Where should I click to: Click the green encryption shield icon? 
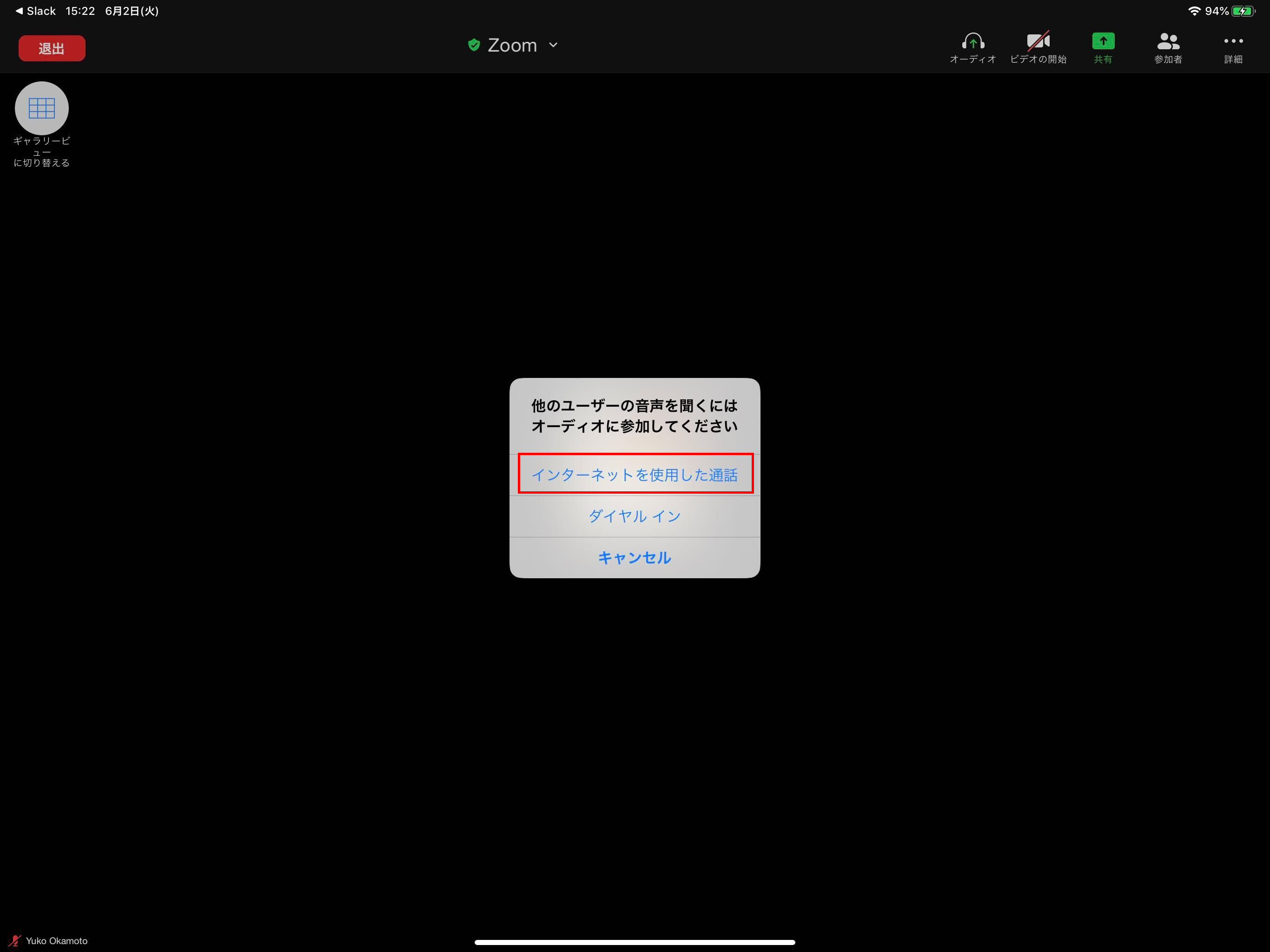coord(474,45)
